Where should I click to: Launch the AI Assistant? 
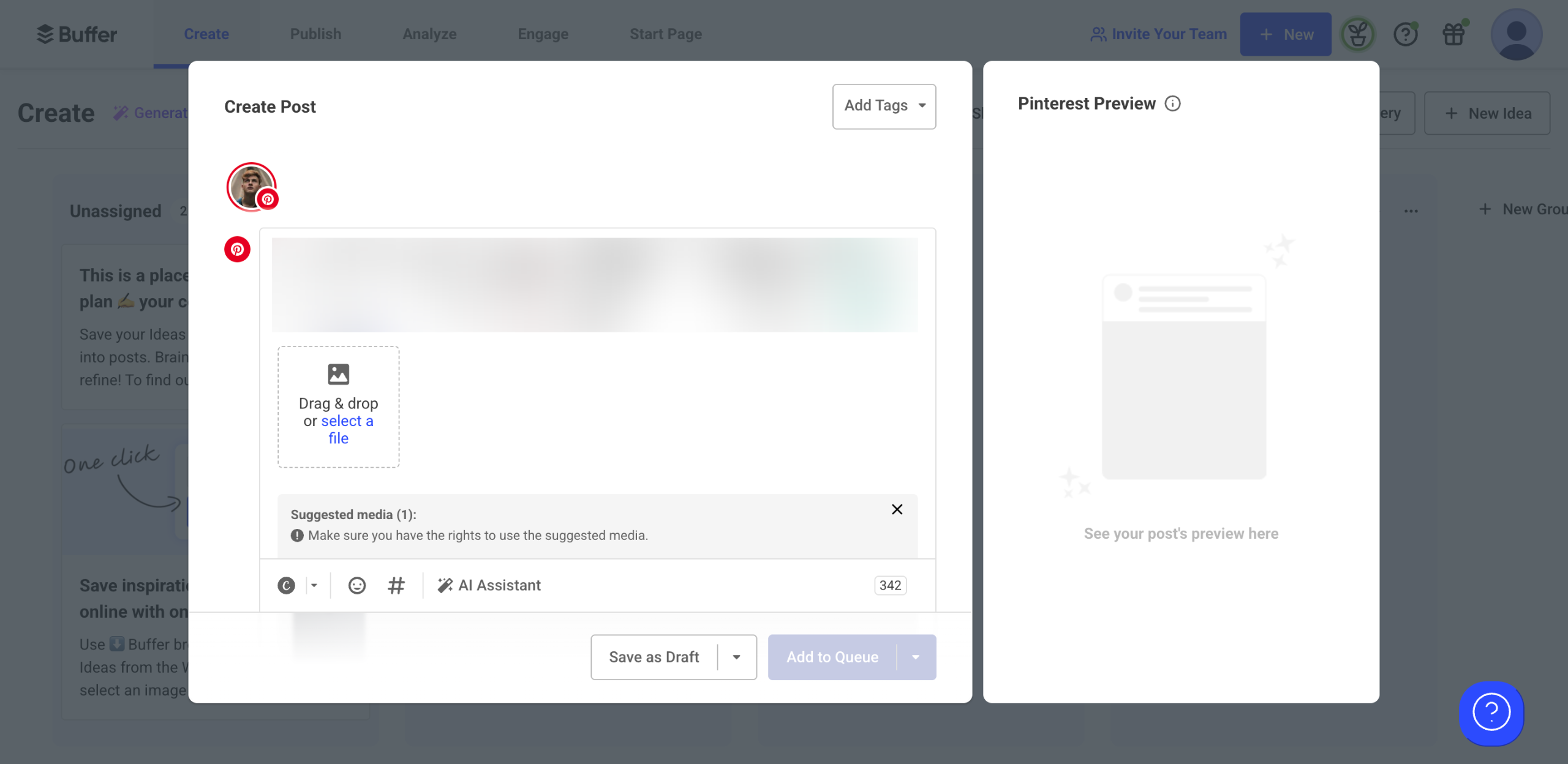(489, 586)
